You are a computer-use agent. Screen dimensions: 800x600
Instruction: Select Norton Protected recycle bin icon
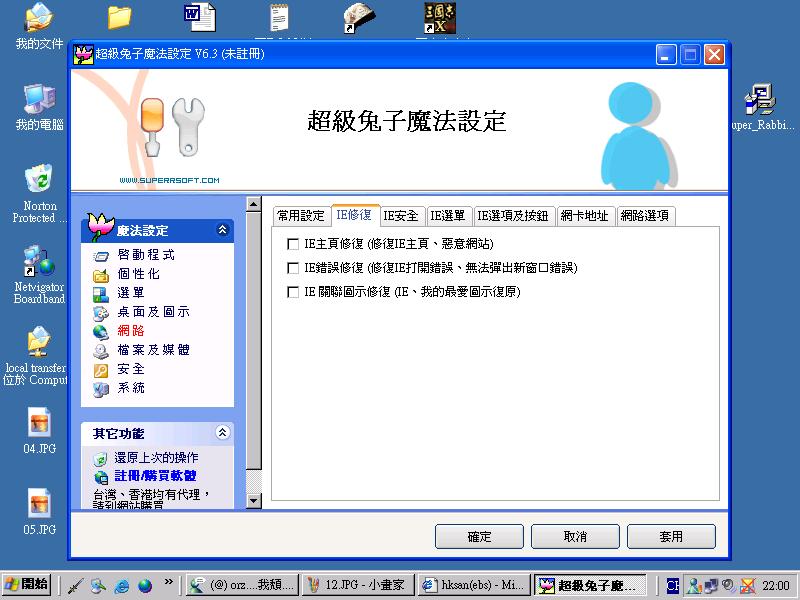(39, 193)
